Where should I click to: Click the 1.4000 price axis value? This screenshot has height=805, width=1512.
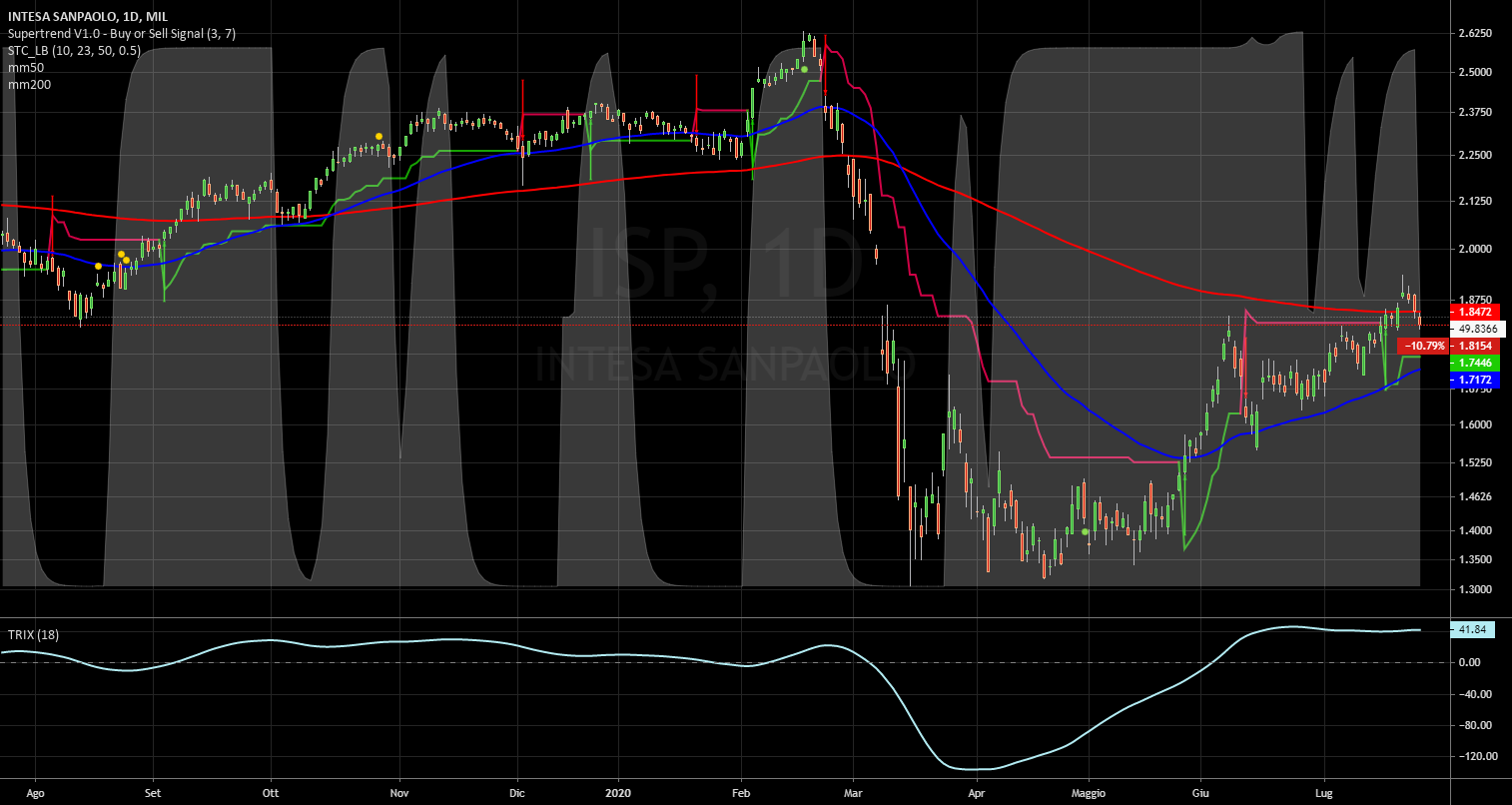click(1476, 531)
